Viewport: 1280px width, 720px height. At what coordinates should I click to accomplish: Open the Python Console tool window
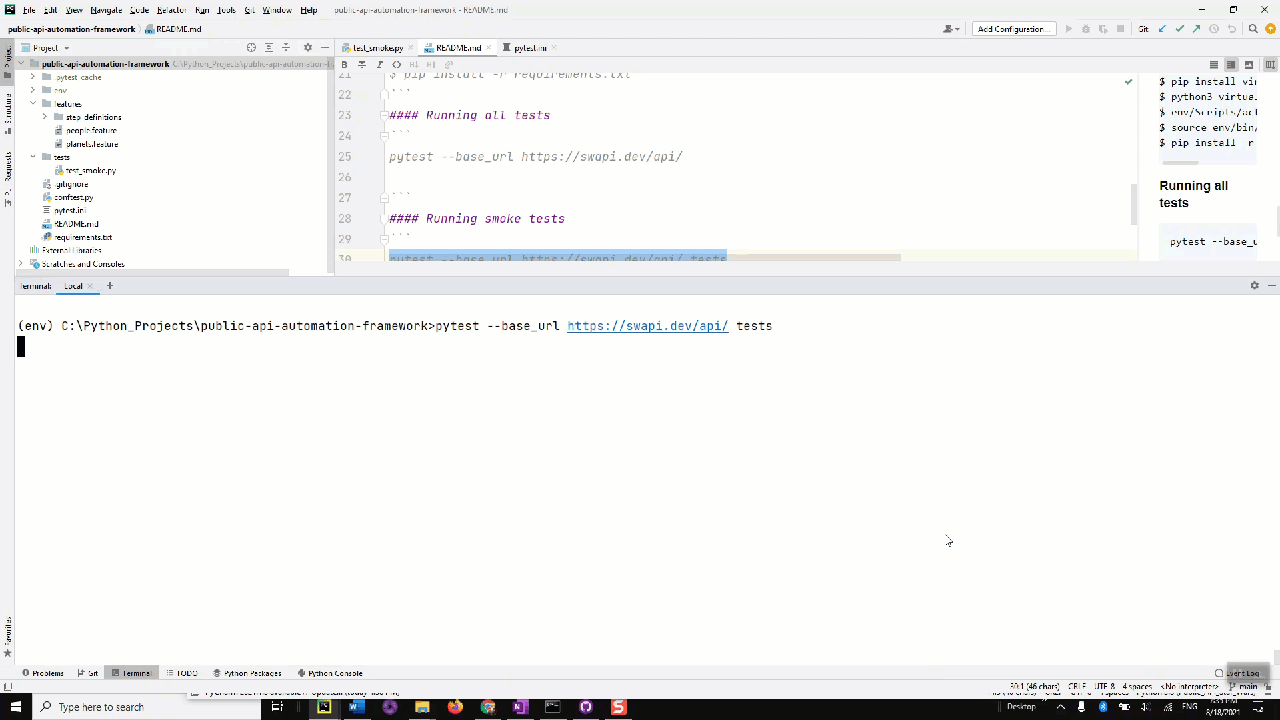[330, 673]
